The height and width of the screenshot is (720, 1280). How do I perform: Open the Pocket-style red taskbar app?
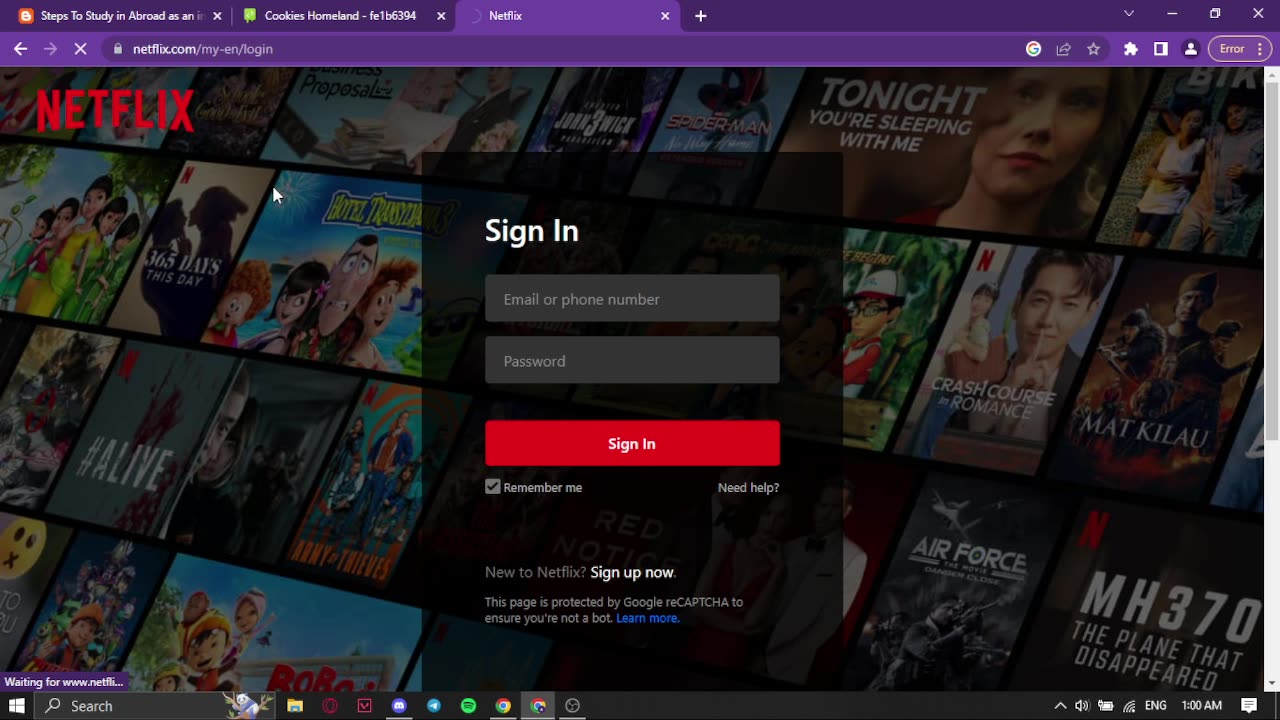364,706
